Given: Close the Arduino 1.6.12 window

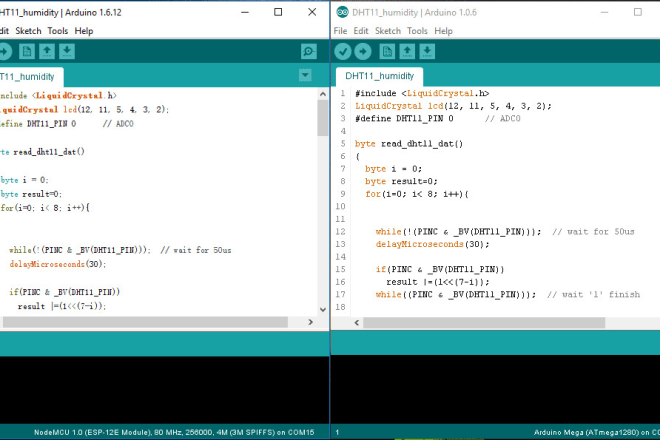Looking at the screenshot, I should click(x=312, y=12).
